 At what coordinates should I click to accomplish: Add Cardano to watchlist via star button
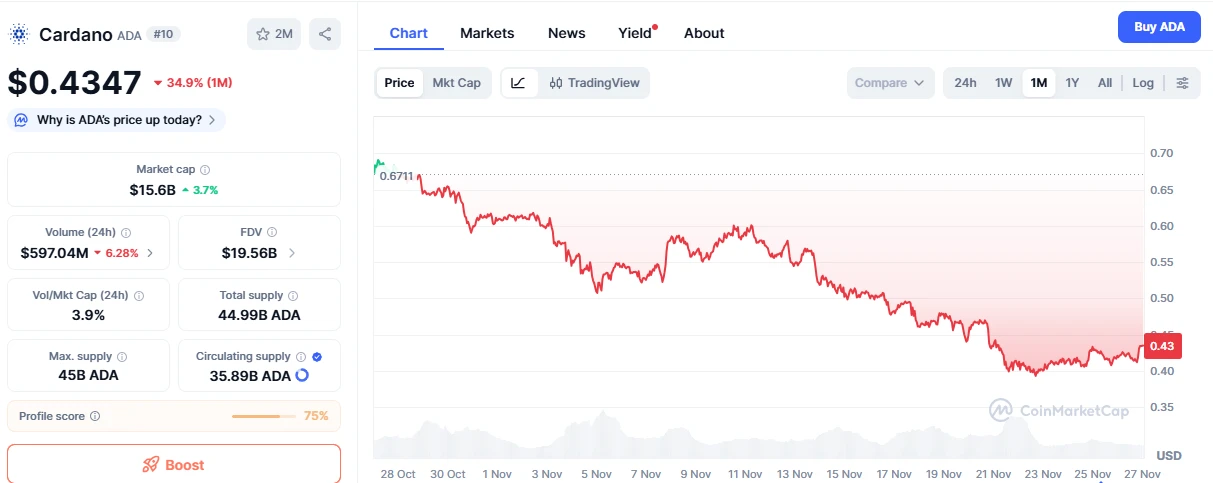(x=274, y=34)
